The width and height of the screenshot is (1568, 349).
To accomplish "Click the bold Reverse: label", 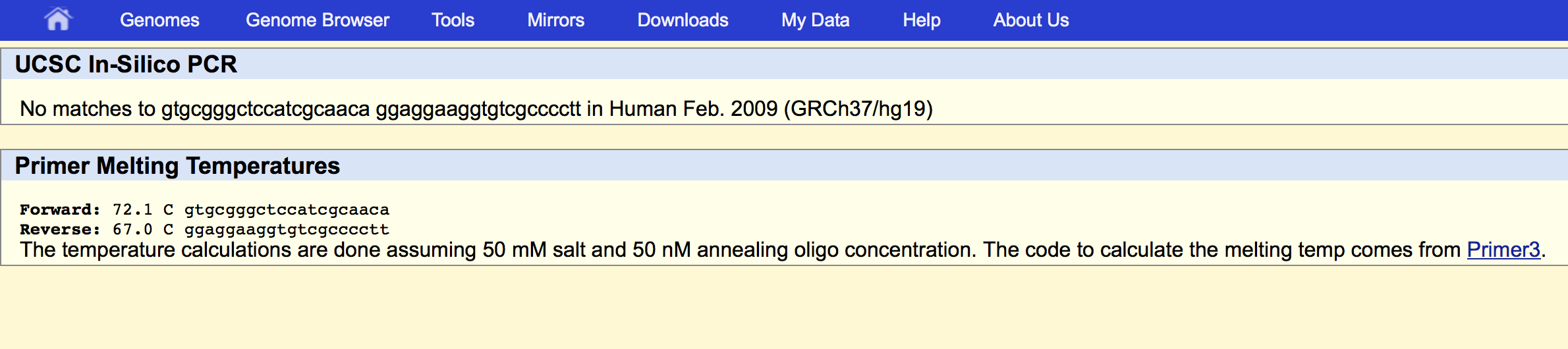I will (x=60, y=230).
